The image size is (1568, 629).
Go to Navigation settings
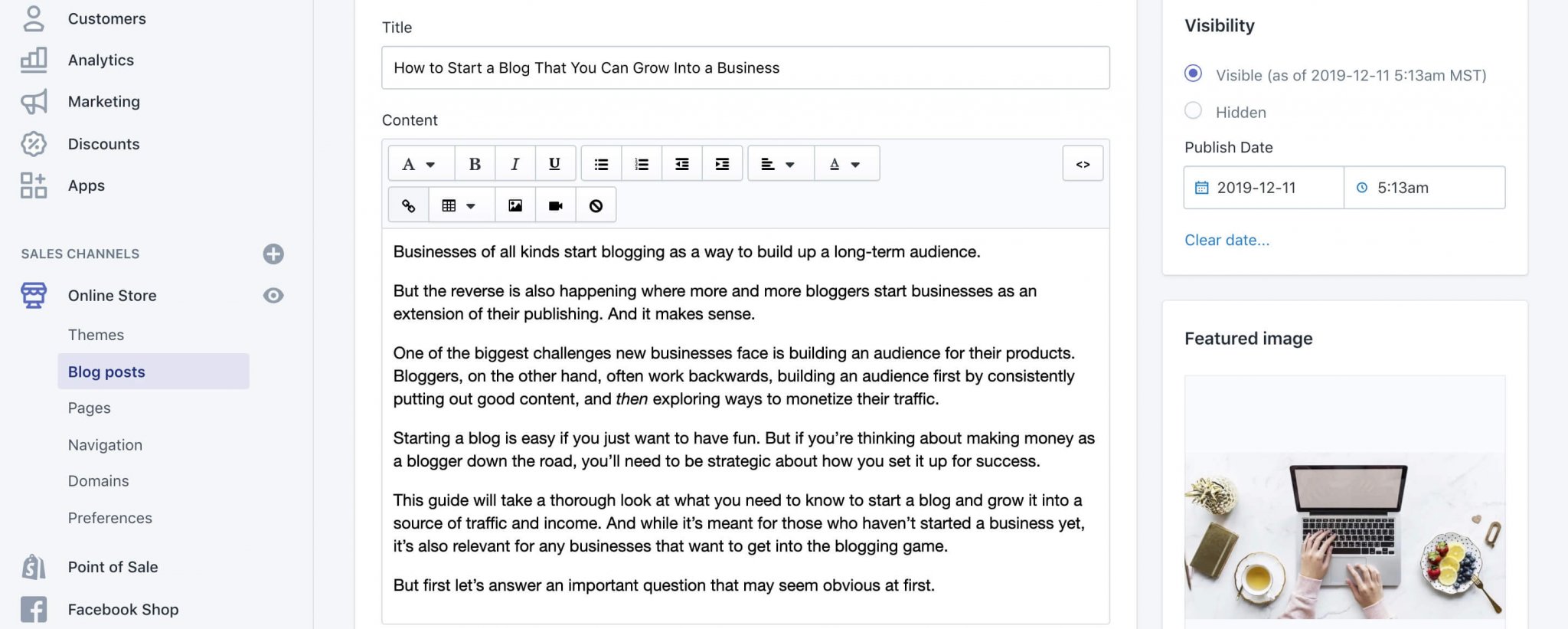(x=105, y=445)
